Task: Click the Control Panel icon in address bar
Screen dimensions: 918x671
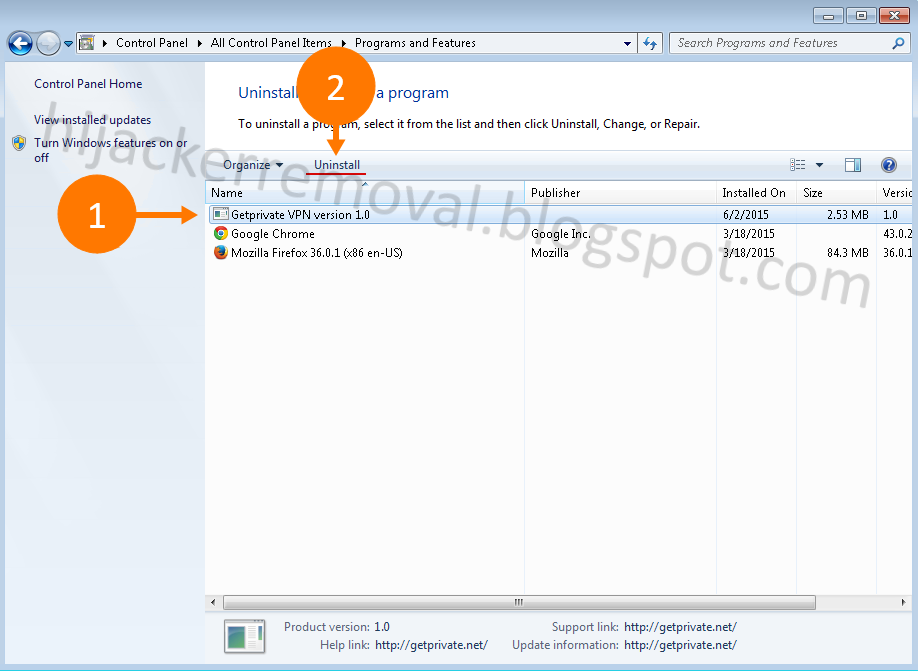Action: (87, 43)
